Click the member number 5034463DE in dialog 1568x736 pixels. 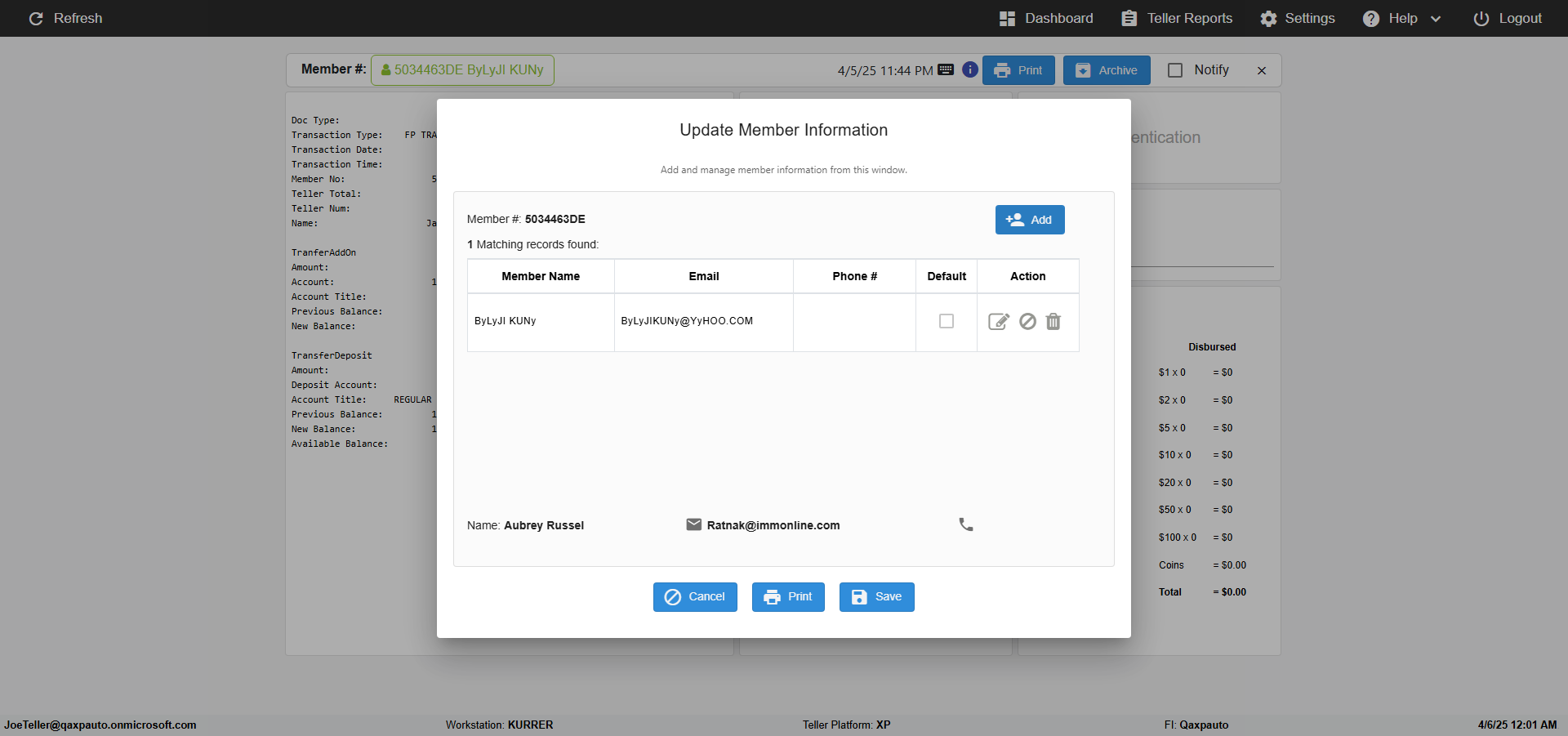555,219
